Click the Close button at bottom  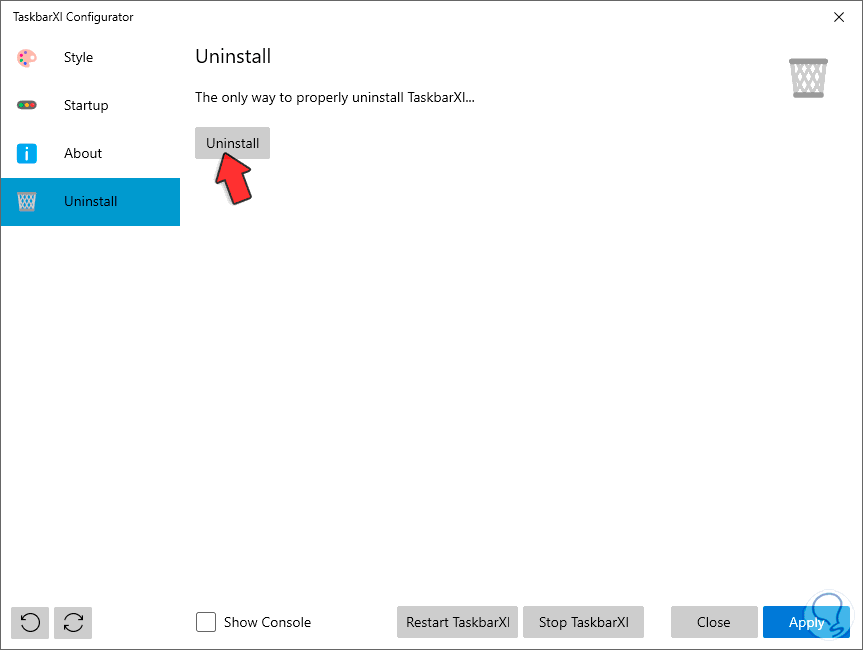click(x=714, y=622)
